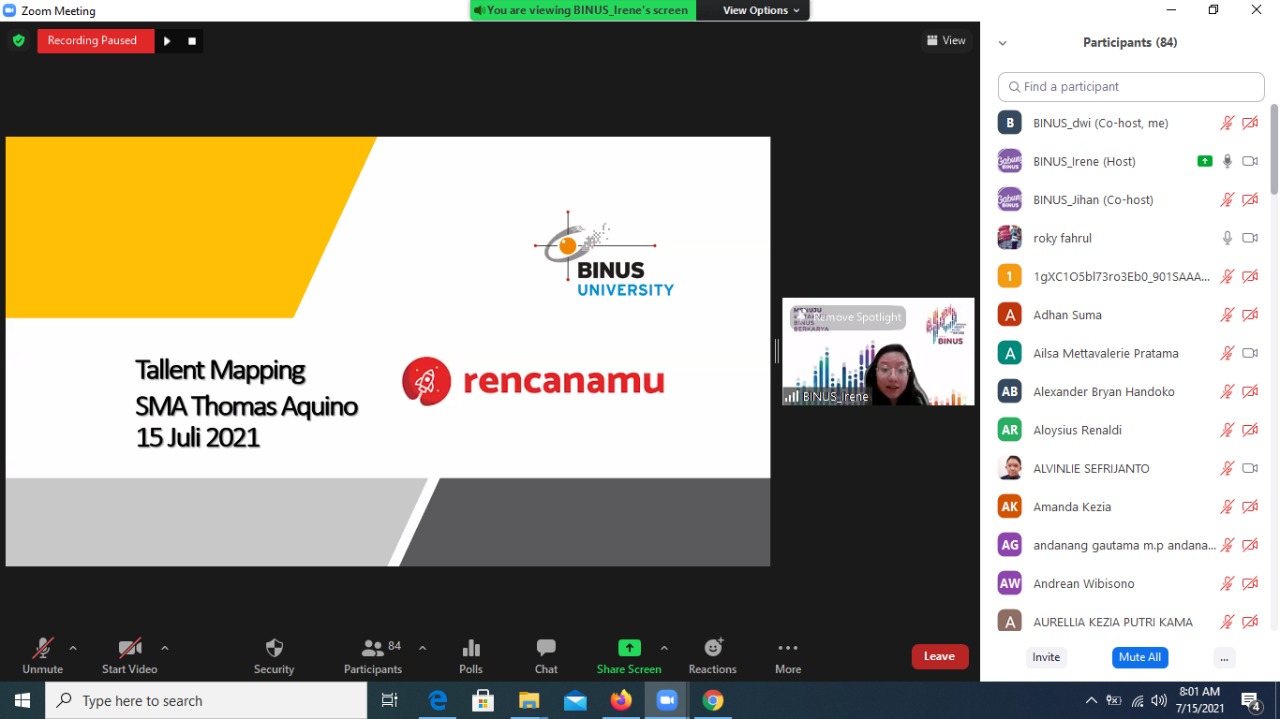The width and height of the screenshot is (1280, 719).
Task: Click roky fahrul's profile avatar
Action: point(1010,238)
